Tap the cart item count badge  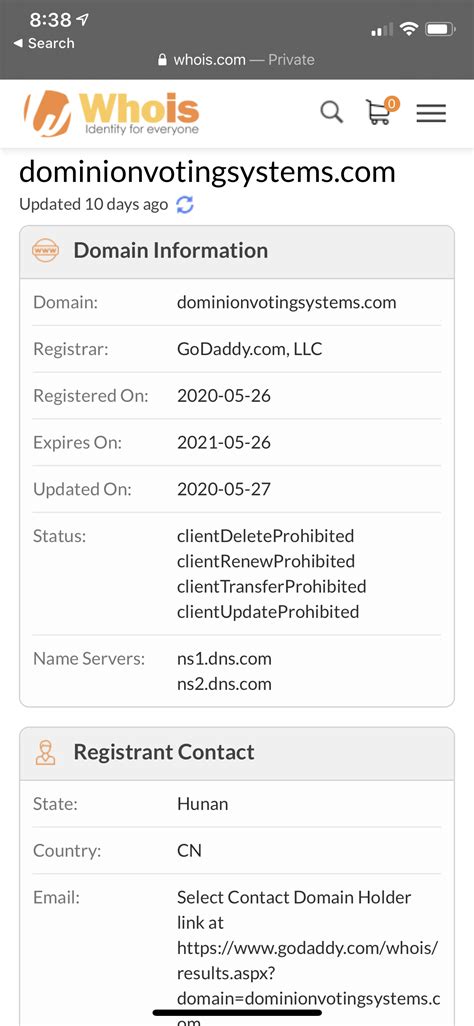click(392, 103)
